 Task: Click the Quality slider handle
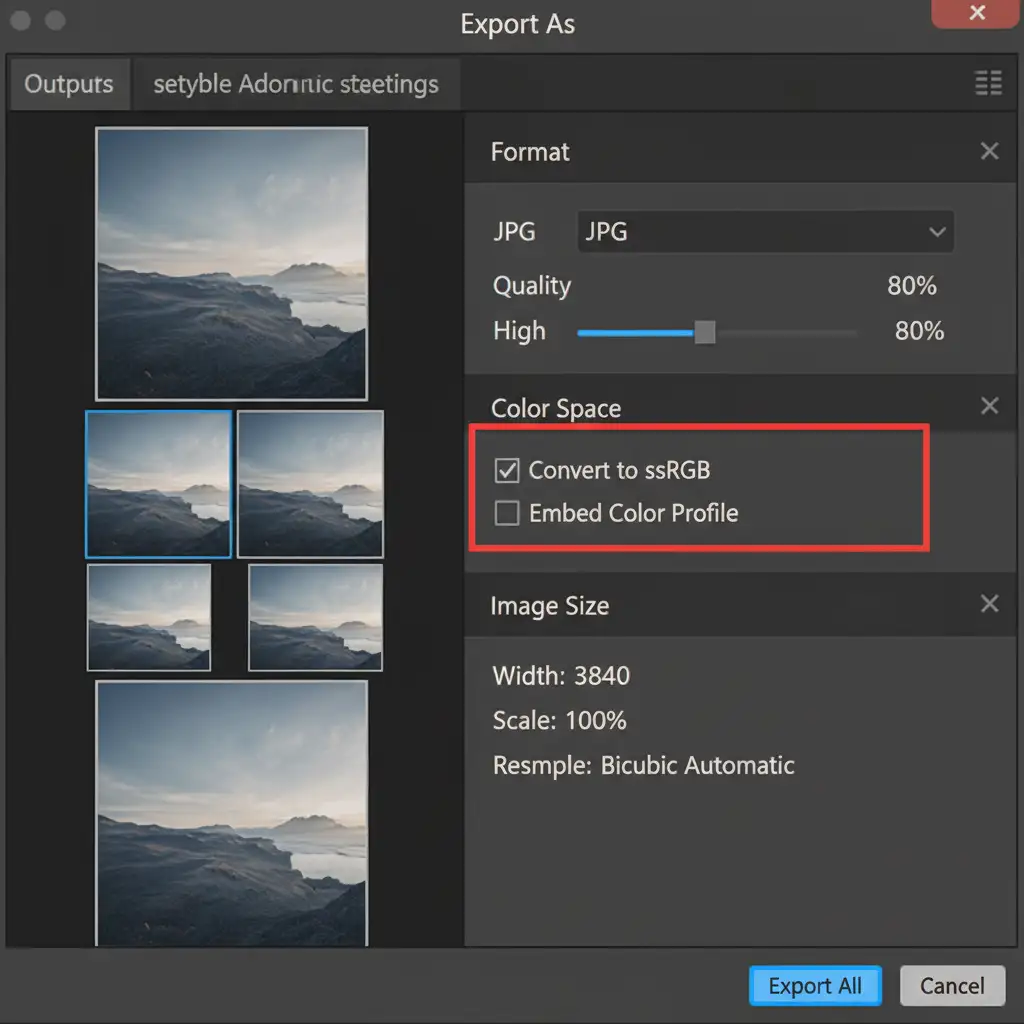point(705,332)
